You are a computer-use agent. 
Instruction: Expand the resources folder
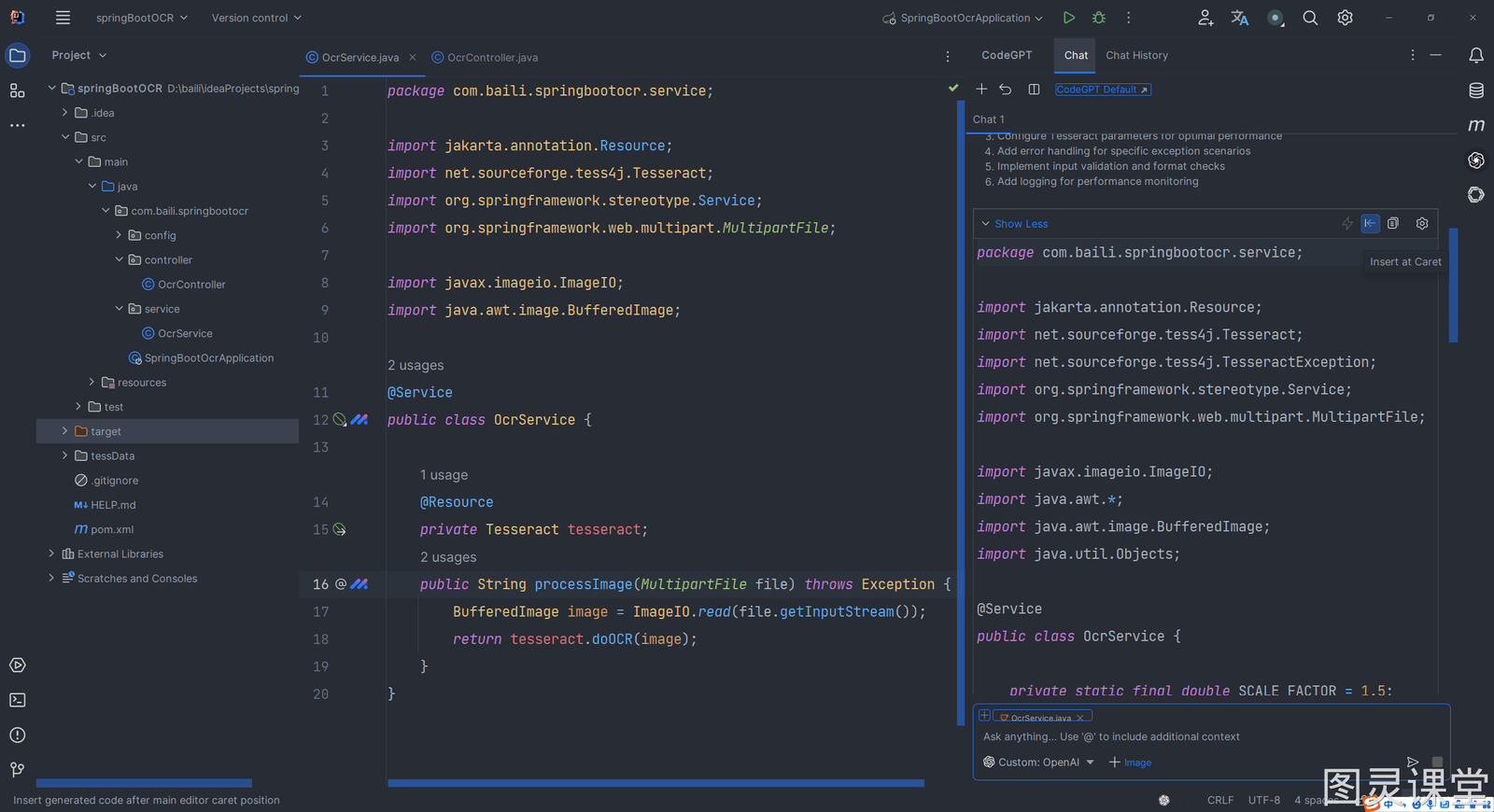[92, 383]
